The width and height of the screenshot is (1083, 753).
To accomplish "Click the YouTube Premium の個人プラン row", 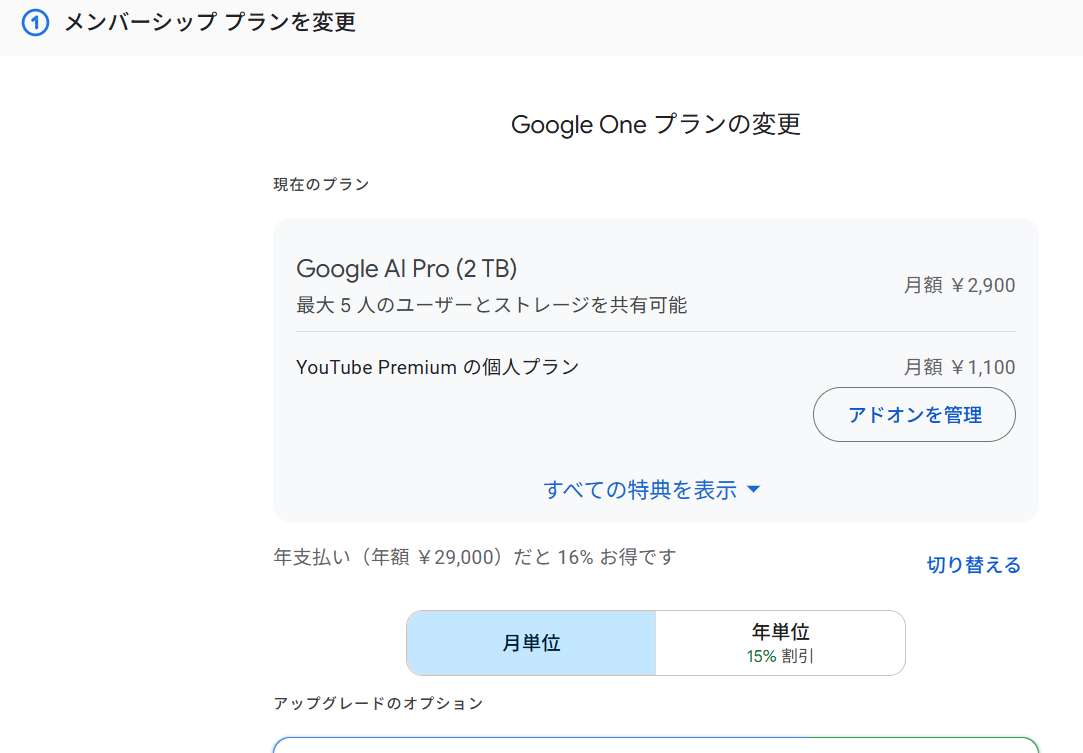I will [x=437, y=367].
